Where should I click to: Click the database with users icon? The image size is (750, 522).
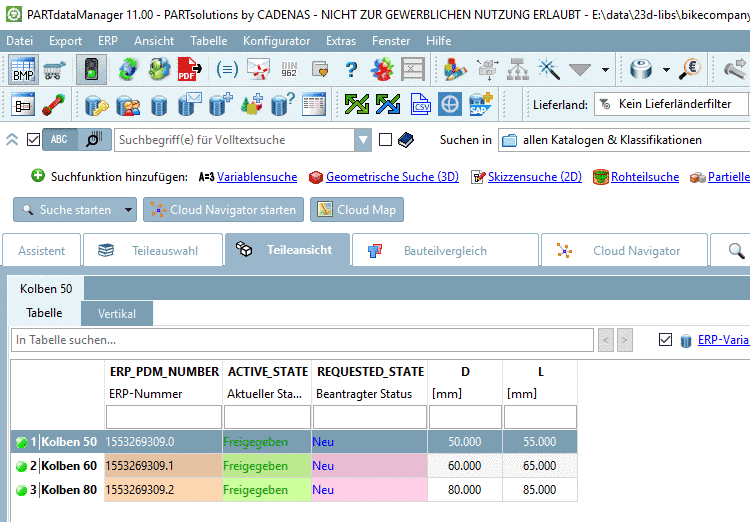tap(128, 105)
